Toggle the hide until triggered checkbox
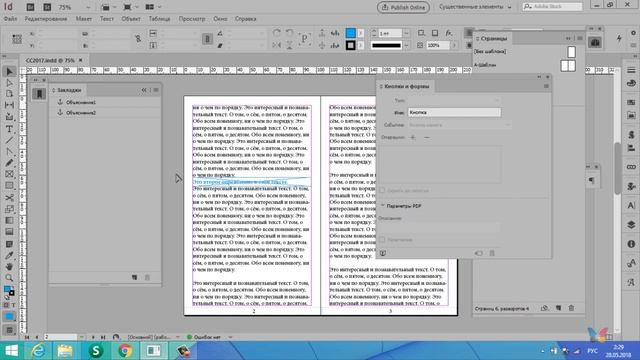 coord(382,191)
